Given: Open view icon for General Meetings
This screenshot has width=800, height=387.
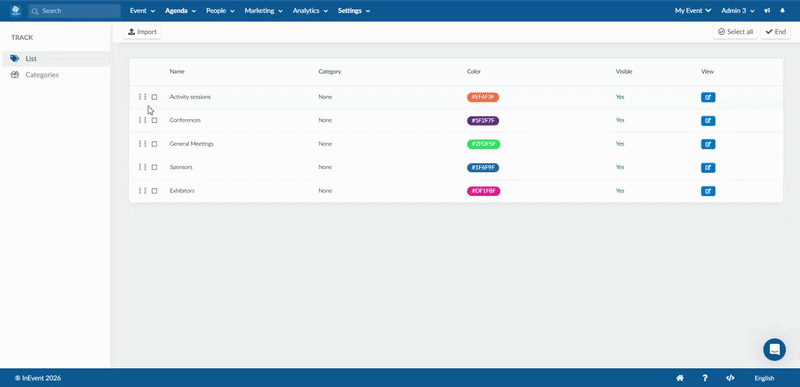Looking at the screenshot, I should (708, 144).
